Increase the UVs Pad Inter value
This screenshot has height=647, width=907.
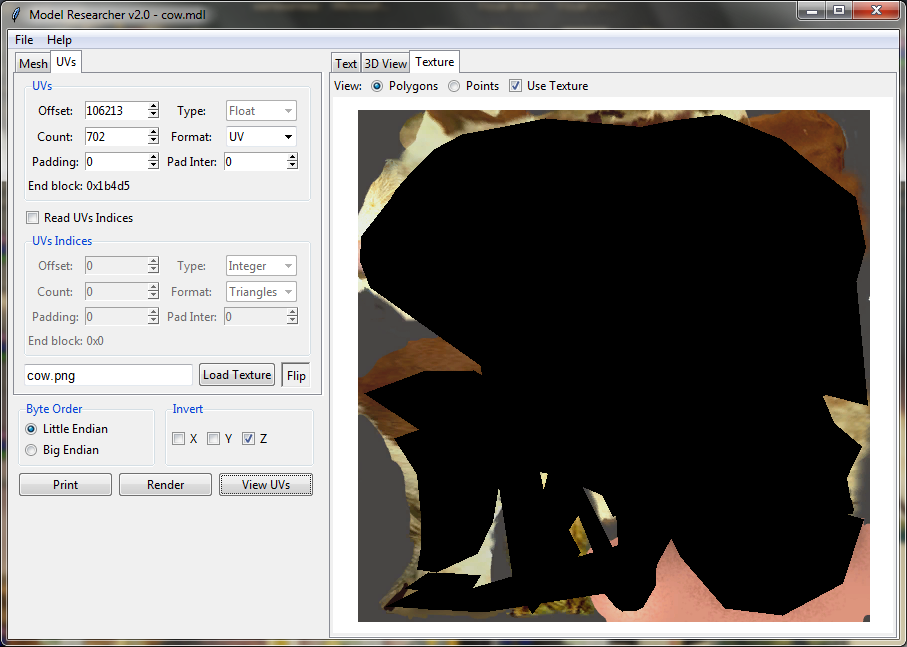point(293,157)
